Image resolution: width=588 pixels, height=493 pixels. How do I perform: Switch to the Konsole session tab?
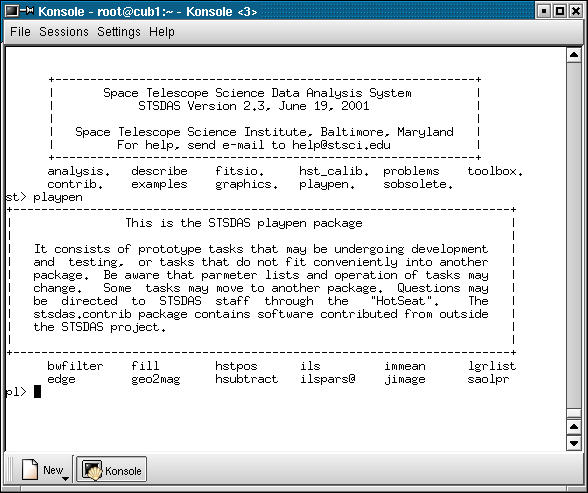point(112,469)
